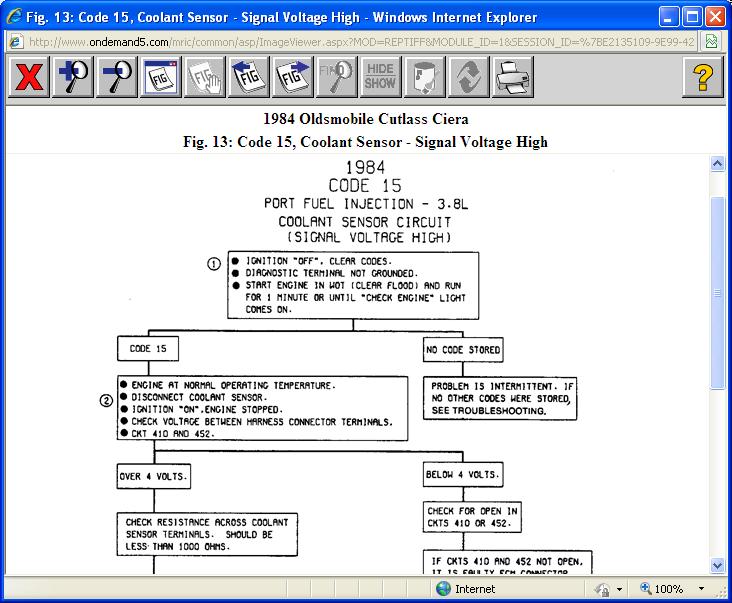Click the Internet zone globe in status bar
Screen dimensions: 732x603
[443, 589]
